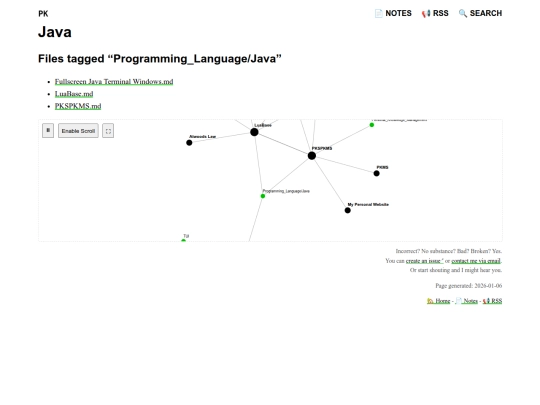540x405 pixels.
Task: Open the PKSPKMS.md file link
Action: click(x=78, y=106)
